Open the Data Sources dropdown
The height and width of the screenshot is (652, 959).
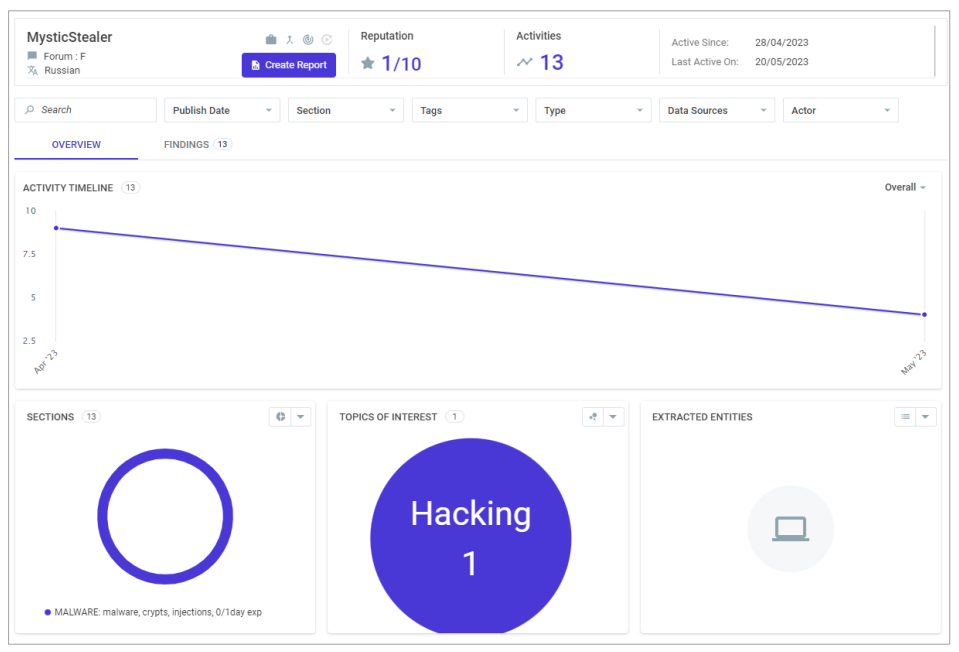pos(717,110)
